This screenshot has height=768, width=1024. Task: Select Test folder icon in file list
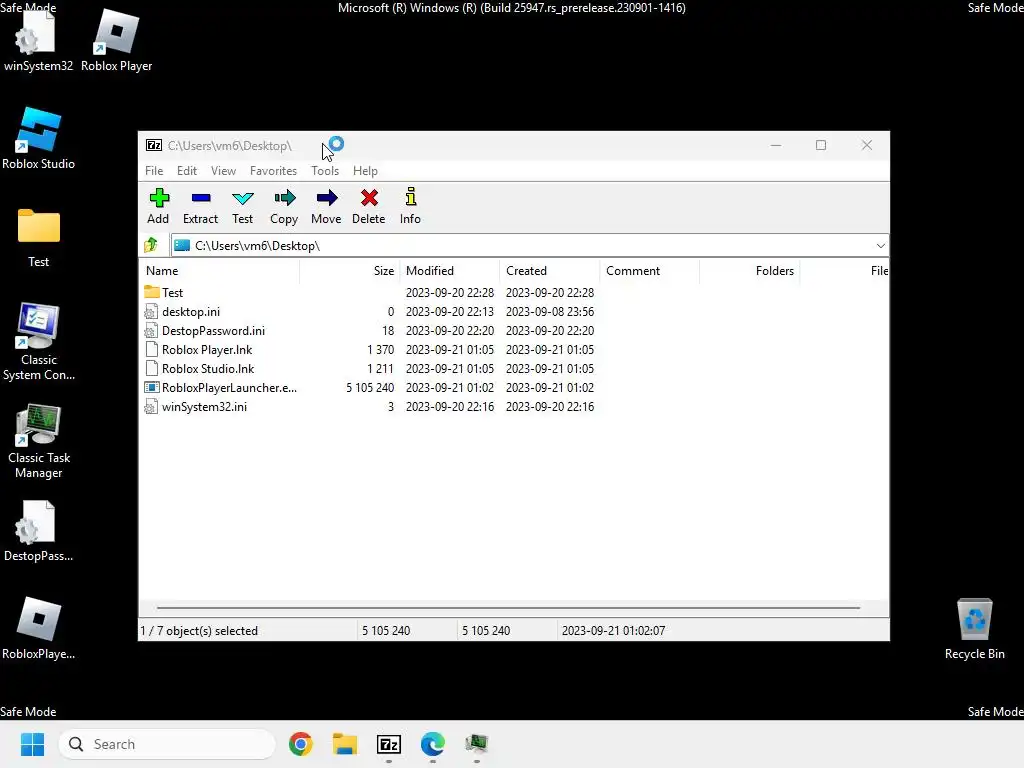152,292
